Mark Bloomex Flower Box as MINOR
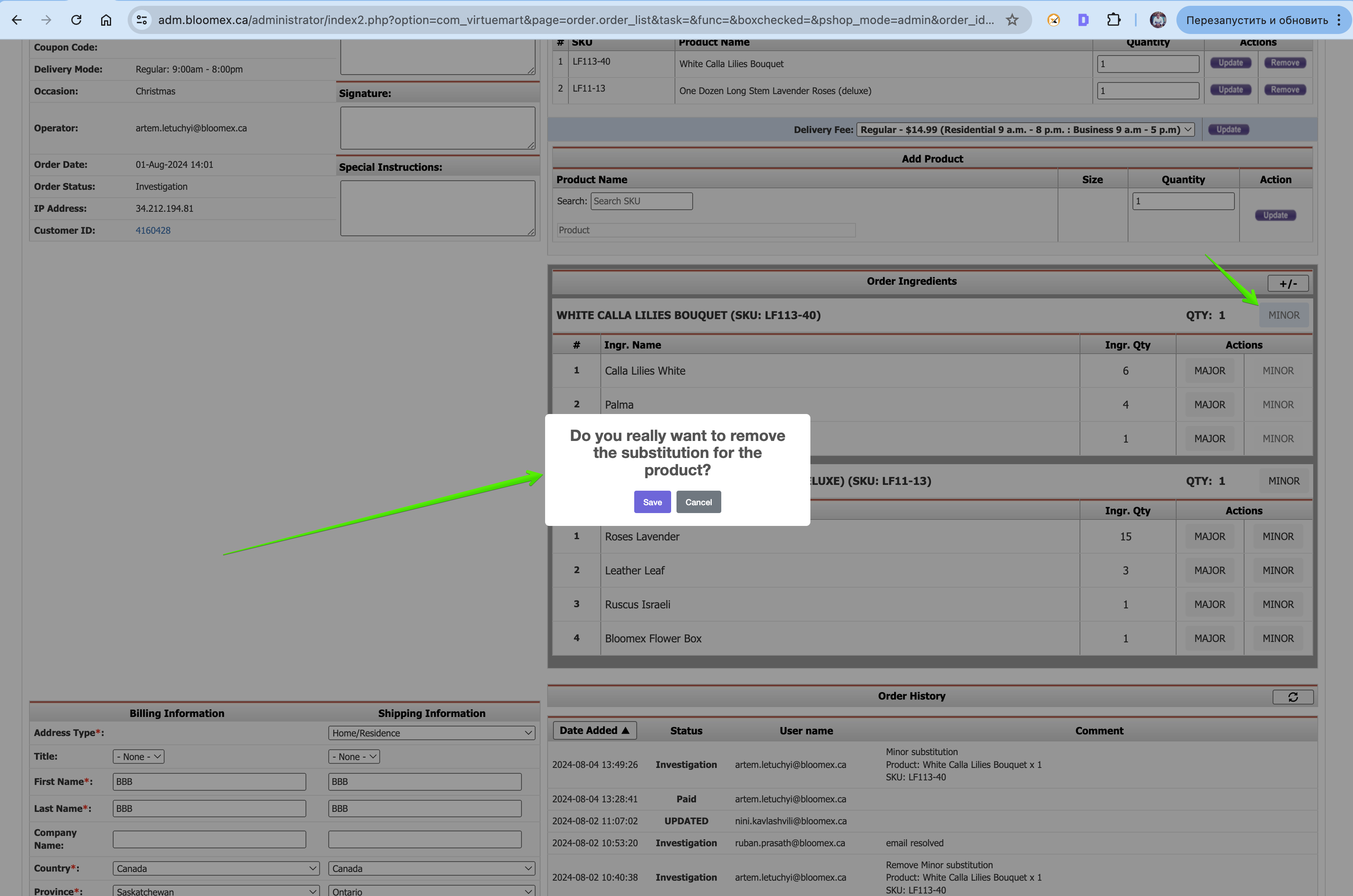The image size is (1353, 896). tap(1278, 638)
